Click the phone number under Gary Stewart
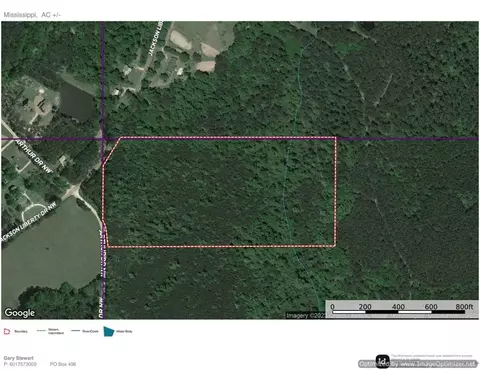The image size is (480, 370). click(20, 364)
